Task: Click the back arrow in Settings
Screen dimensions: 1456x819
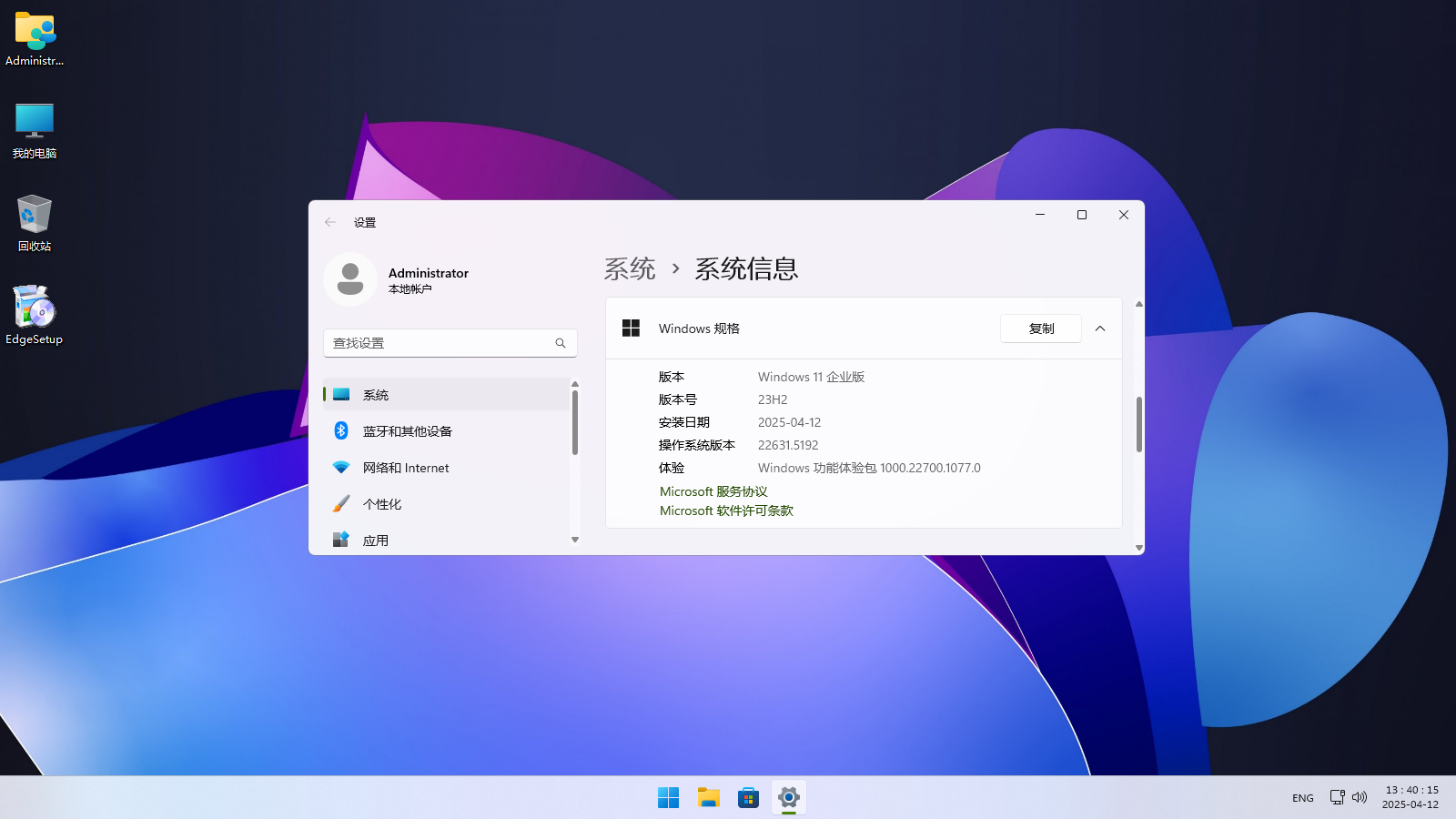Action: 330,222
